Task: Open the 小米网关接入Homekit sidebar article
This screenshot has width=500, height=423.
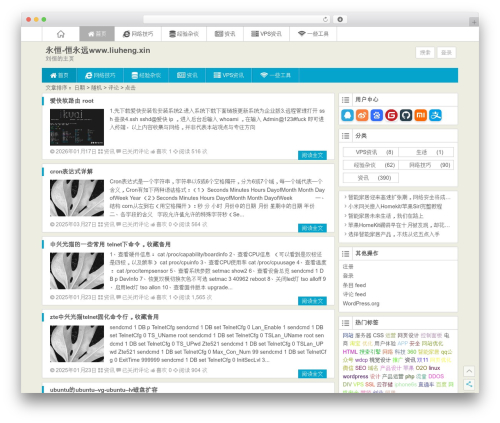Action: 395,206
